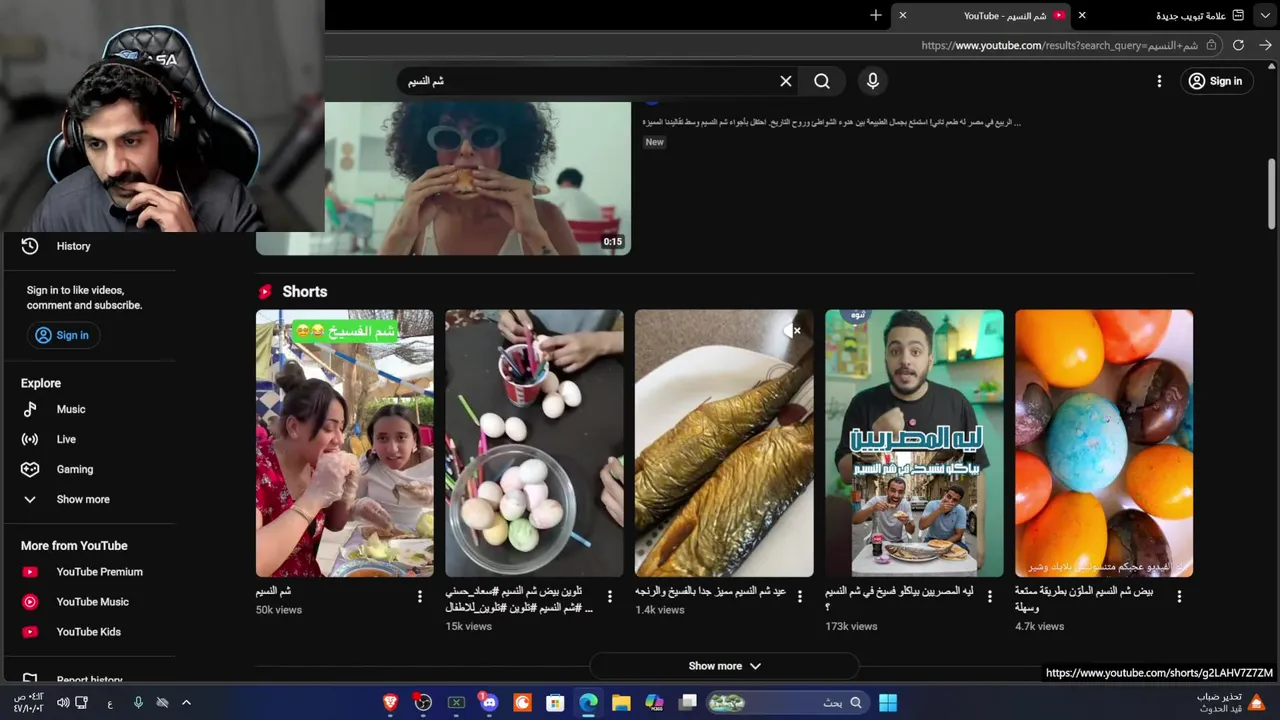Open the taskbar clock and date
The image size is (1280, 720).
28,703
